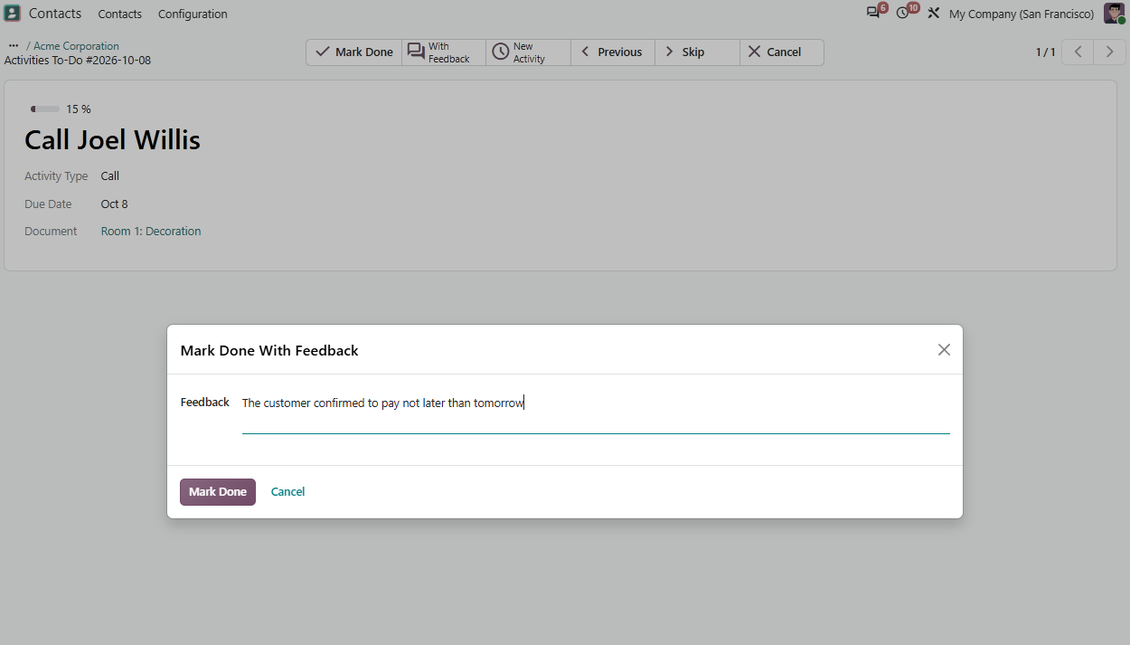The height and width of the screenshot is (645, 1130).
Task: Confirm with the purple Mark Done button
Action: click(x=218, y=491)
